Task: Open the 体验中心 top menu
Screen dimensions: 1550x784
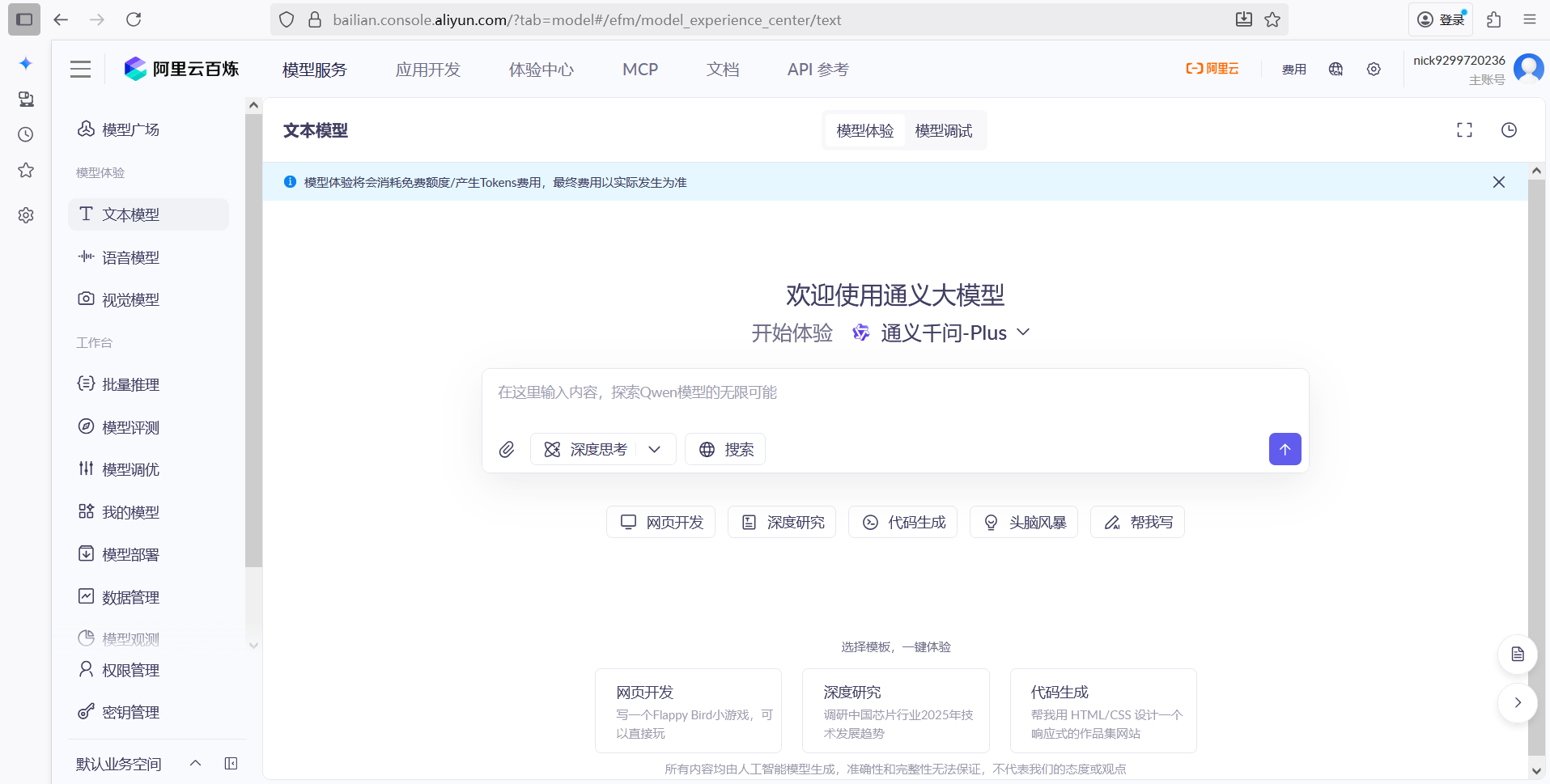Action: 541,70
